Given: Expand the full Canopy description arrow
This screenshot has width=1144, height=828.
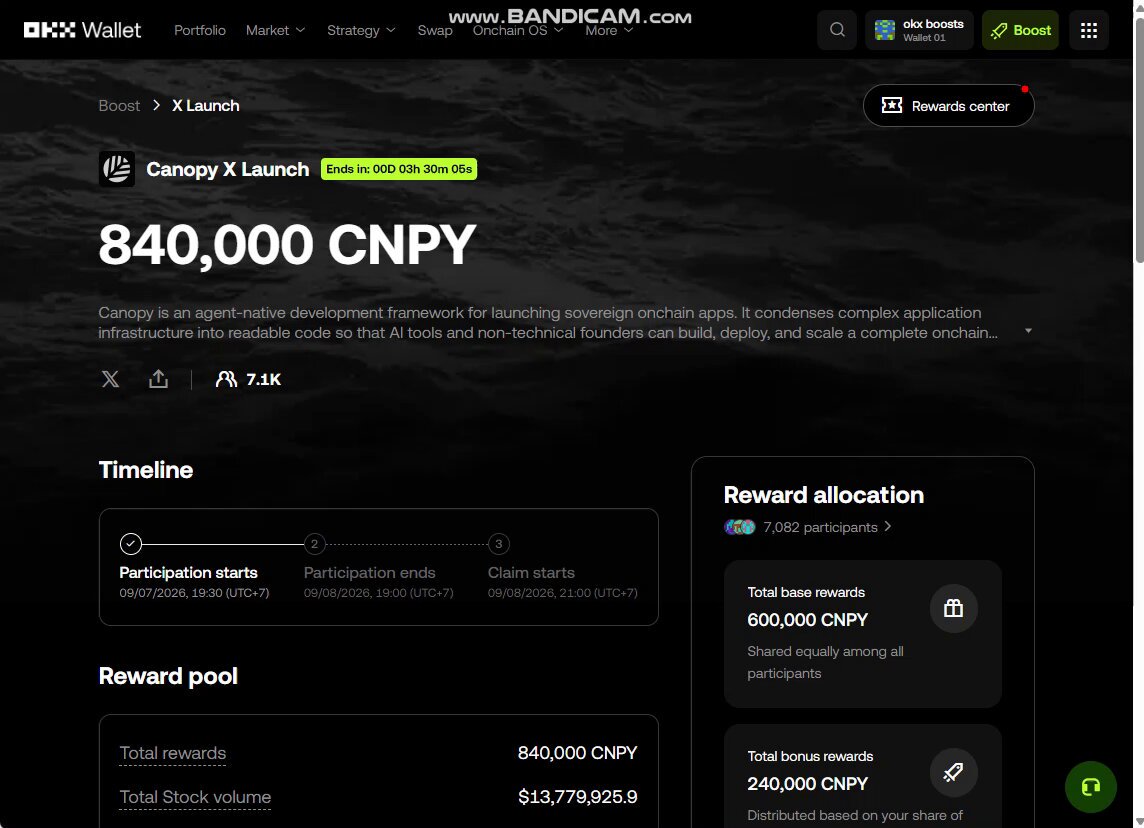Looking at the screenshot, I should click(1028, 331).
